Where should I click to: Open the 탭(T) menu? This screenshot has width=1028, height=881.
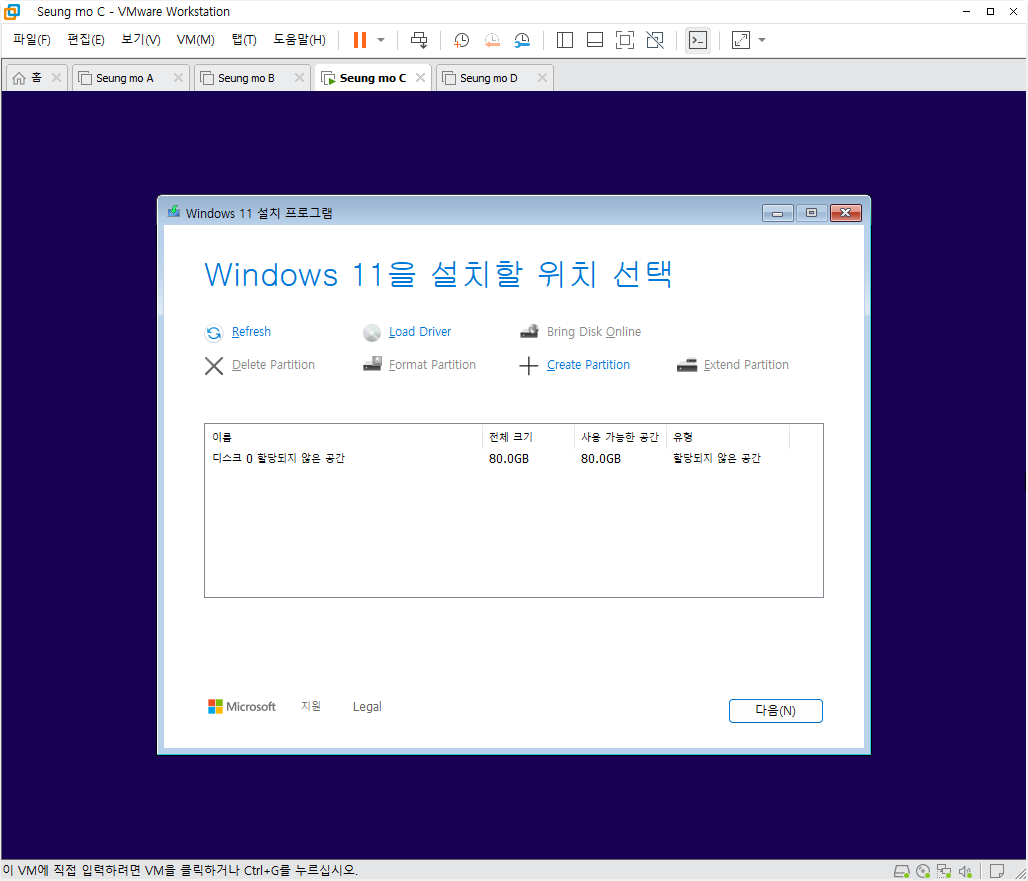pos(244,39)
